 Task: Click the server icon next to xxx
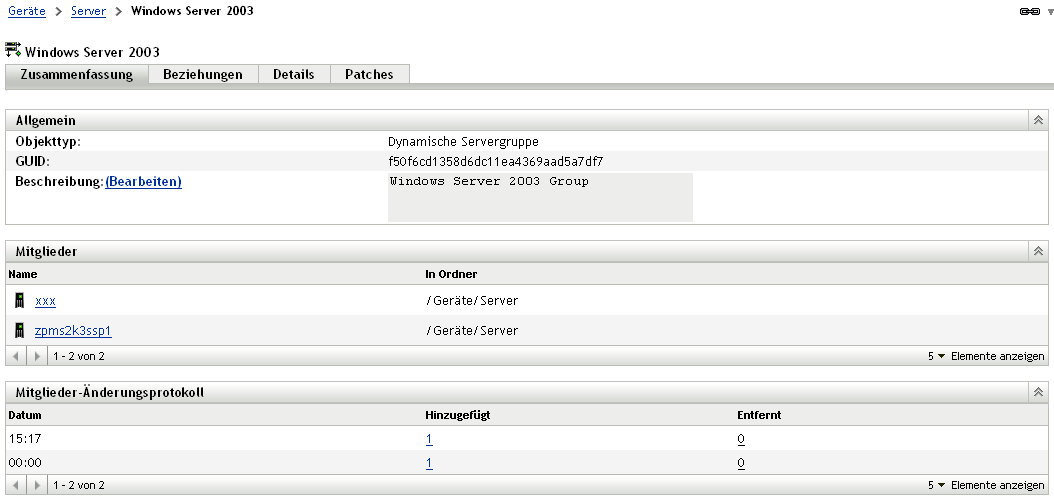coord(19,300)
